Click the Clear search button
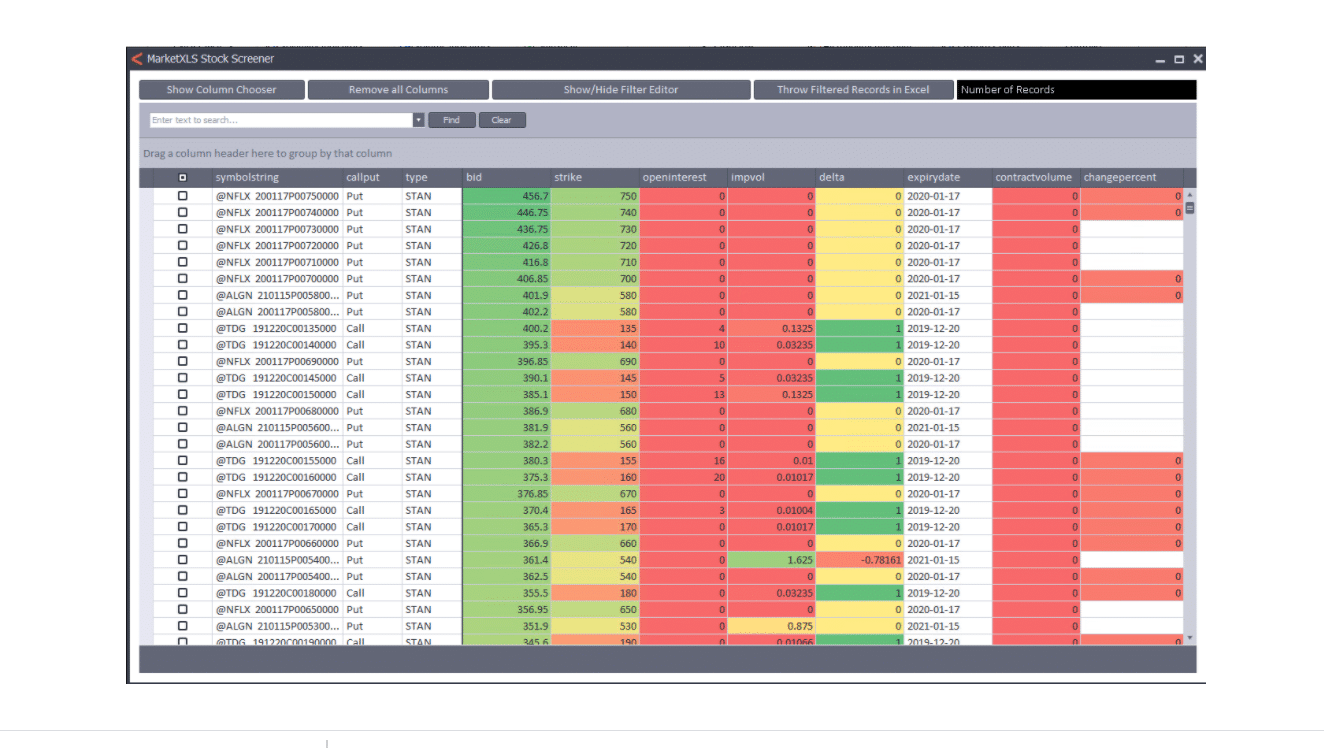The height and width of the screenshot is (748, 1324). [502, 120]
